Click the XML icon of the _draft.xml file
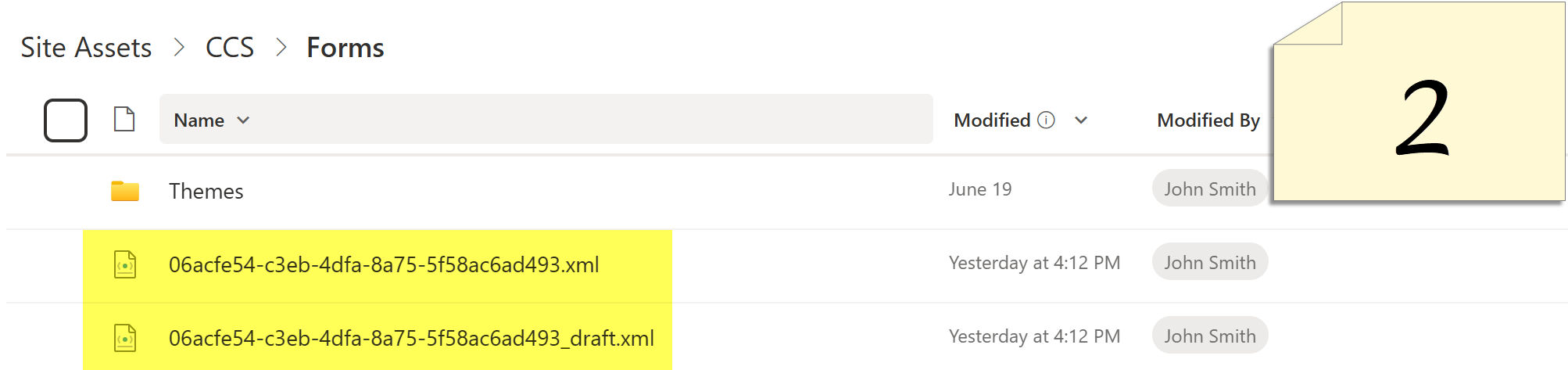 click(x=125, y=338)
